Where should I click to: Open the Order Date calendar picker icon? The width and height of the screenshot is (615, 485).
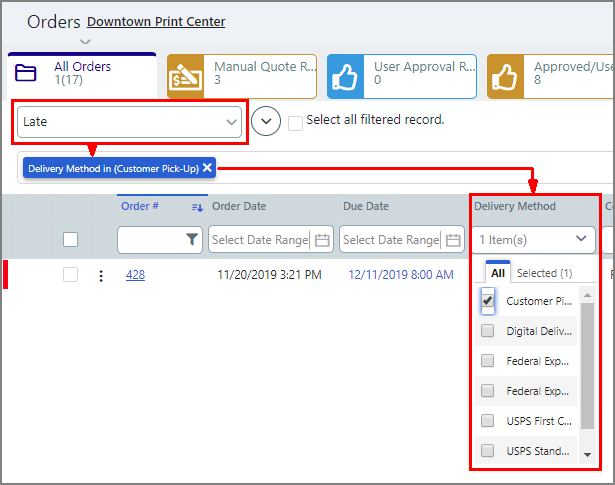(x=322, y=240)
